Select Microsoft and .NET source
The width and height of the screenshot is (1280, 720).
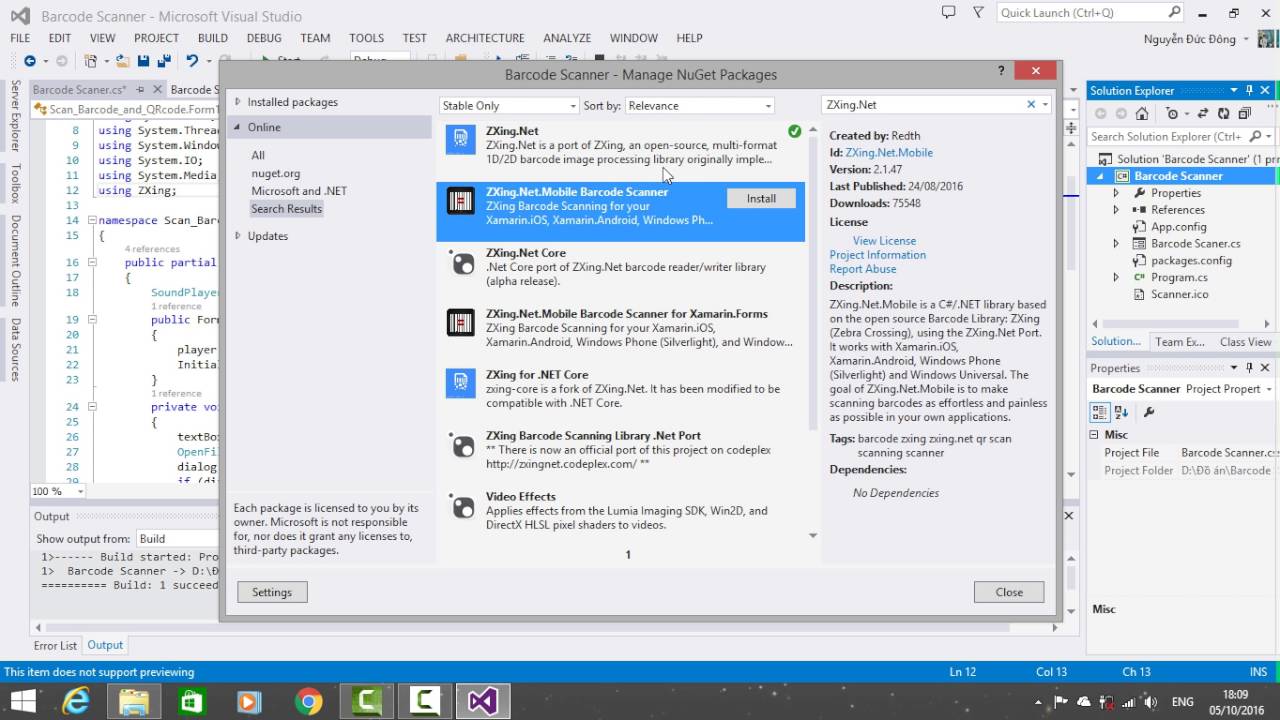[299, 191]
